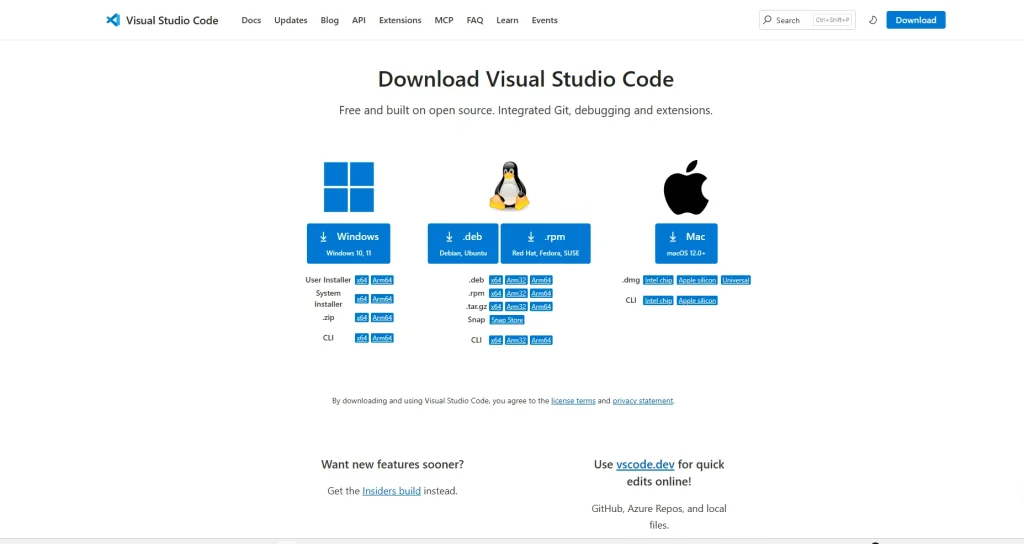This screenshot has height=544, width=1024.
Task: Click the top-right blue Download button
Action: click(x=915, y=20)
